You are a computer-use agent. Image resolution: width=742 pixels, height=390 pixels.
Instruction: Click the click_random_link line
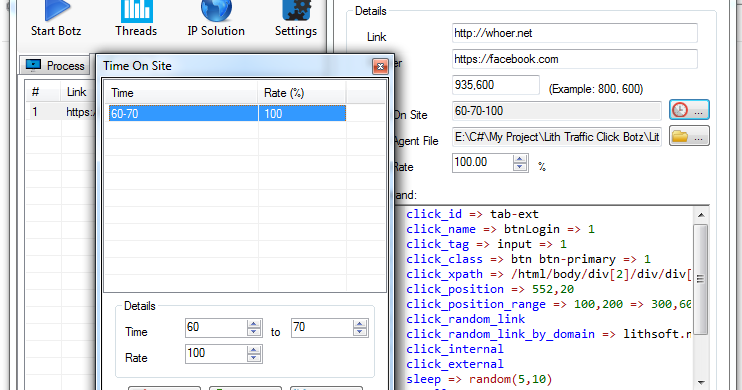[x=466, y=319]
